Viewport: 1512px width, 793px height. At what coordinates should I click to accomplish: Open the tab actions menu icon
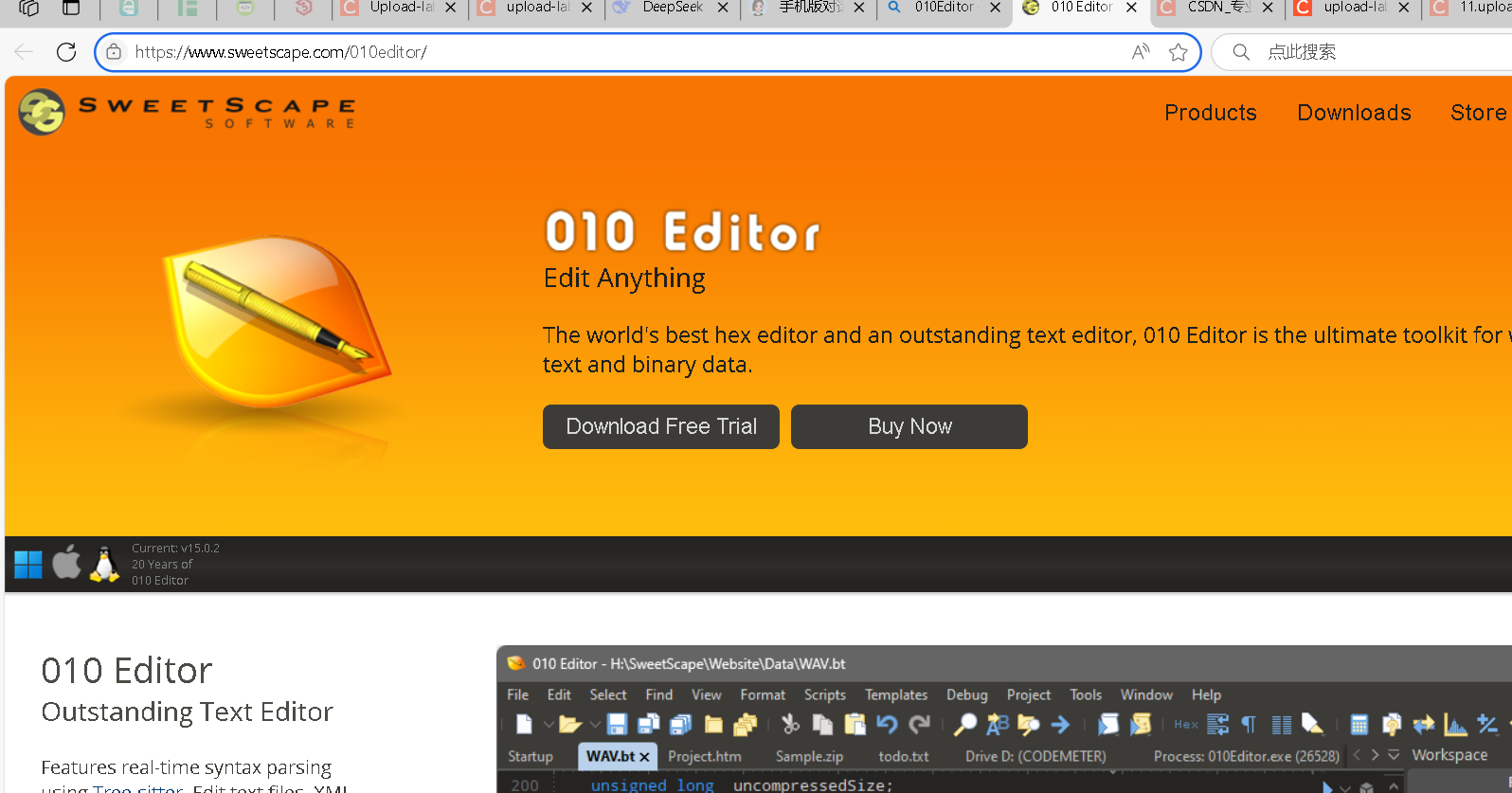tap(71, 8)
